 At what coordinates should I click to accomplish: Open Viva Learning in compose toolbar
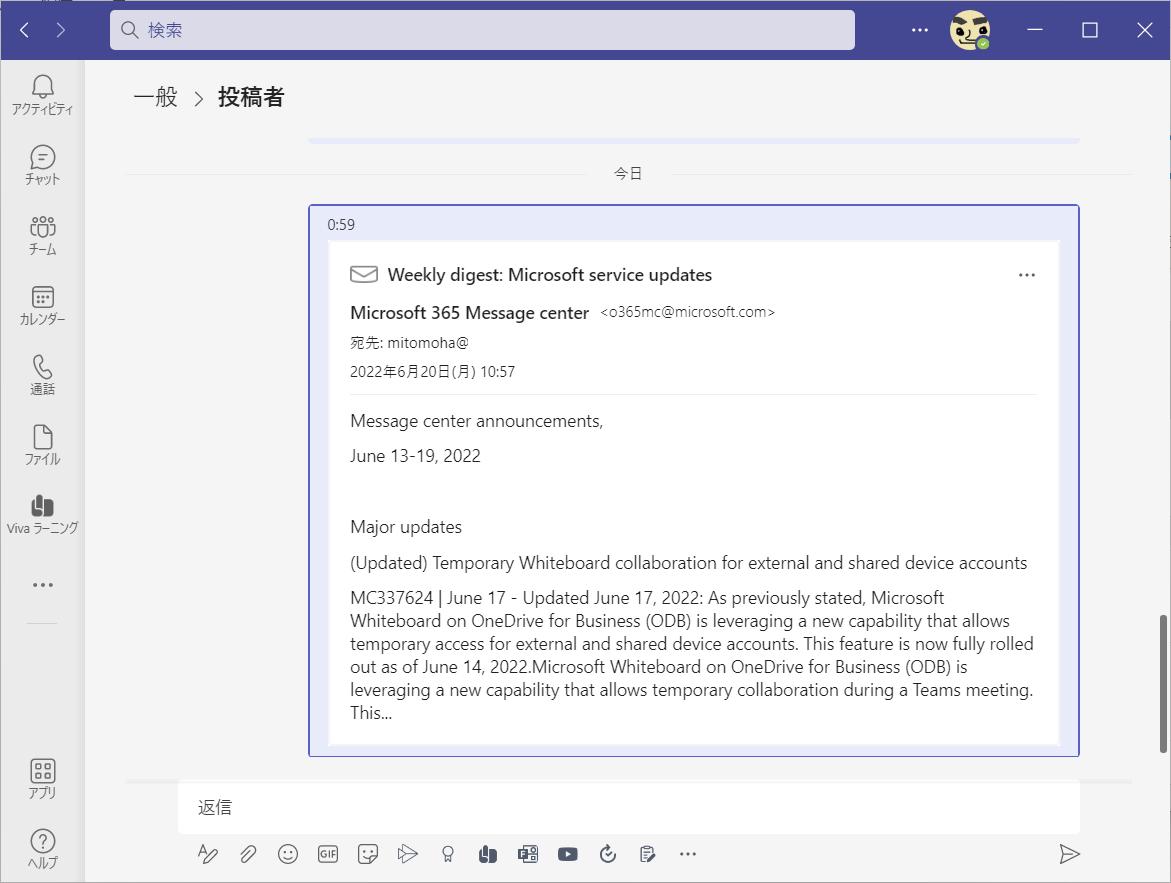[x=488, y=854]
